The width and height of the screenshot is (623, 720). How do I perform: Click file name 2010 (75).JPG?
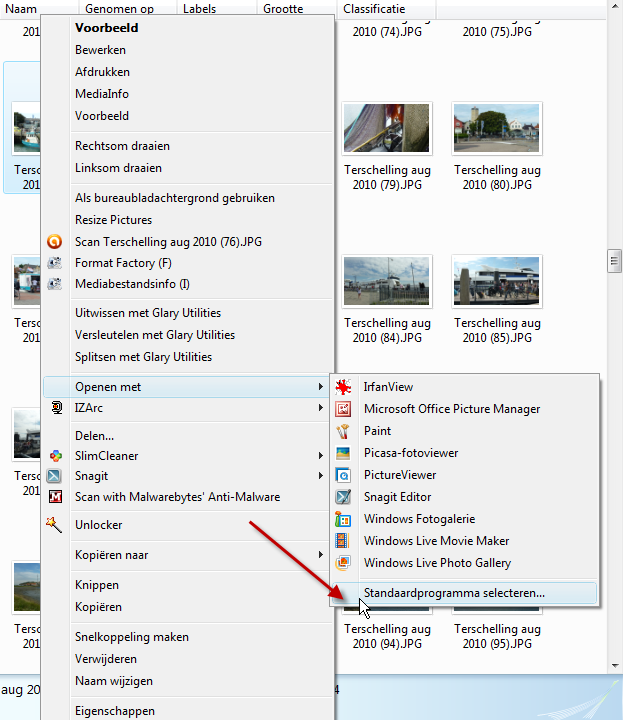tap(497, 32)
